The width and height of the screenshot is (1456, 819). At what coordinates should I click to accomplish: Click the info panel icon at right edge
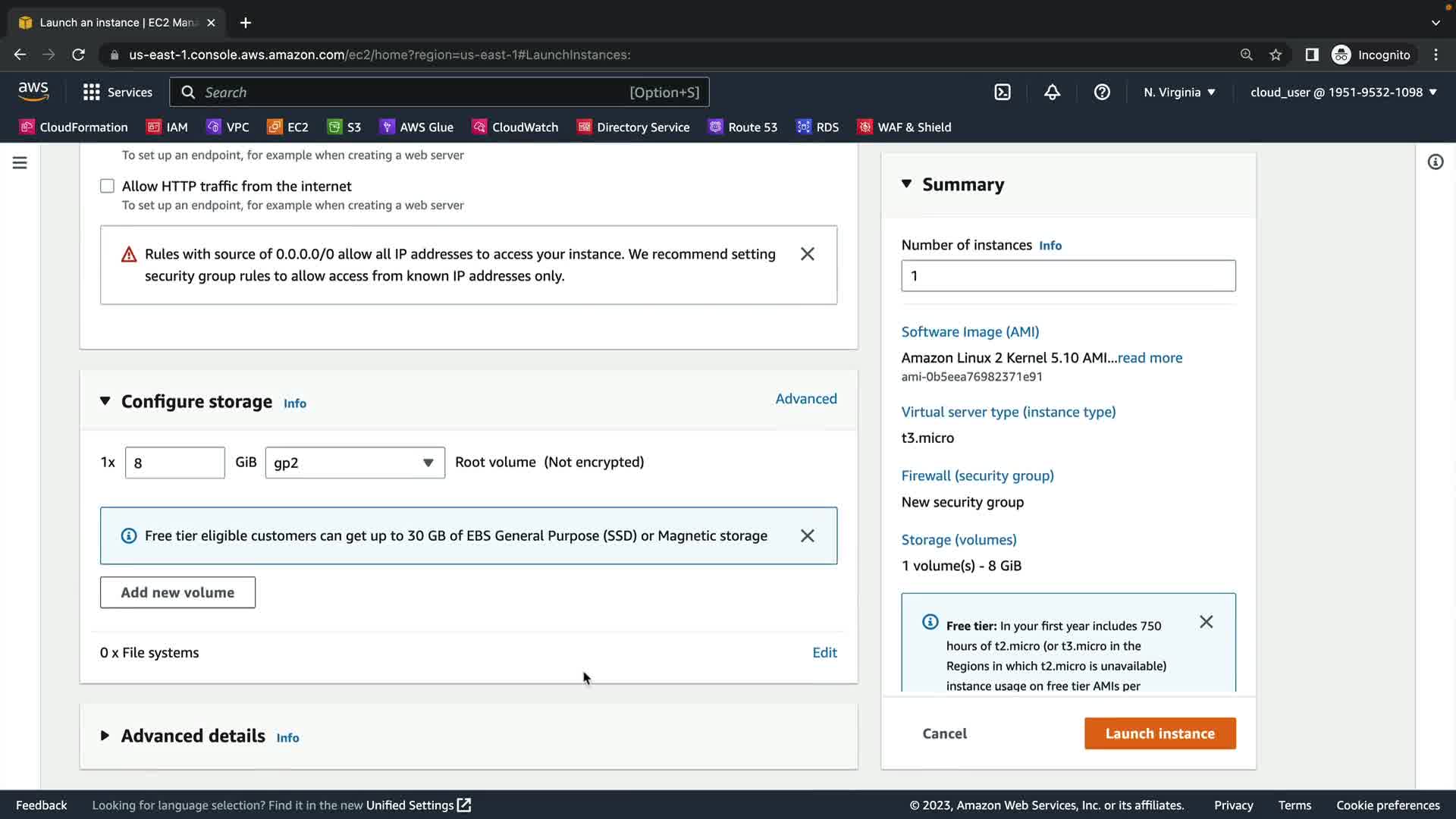coord(1435,162)
